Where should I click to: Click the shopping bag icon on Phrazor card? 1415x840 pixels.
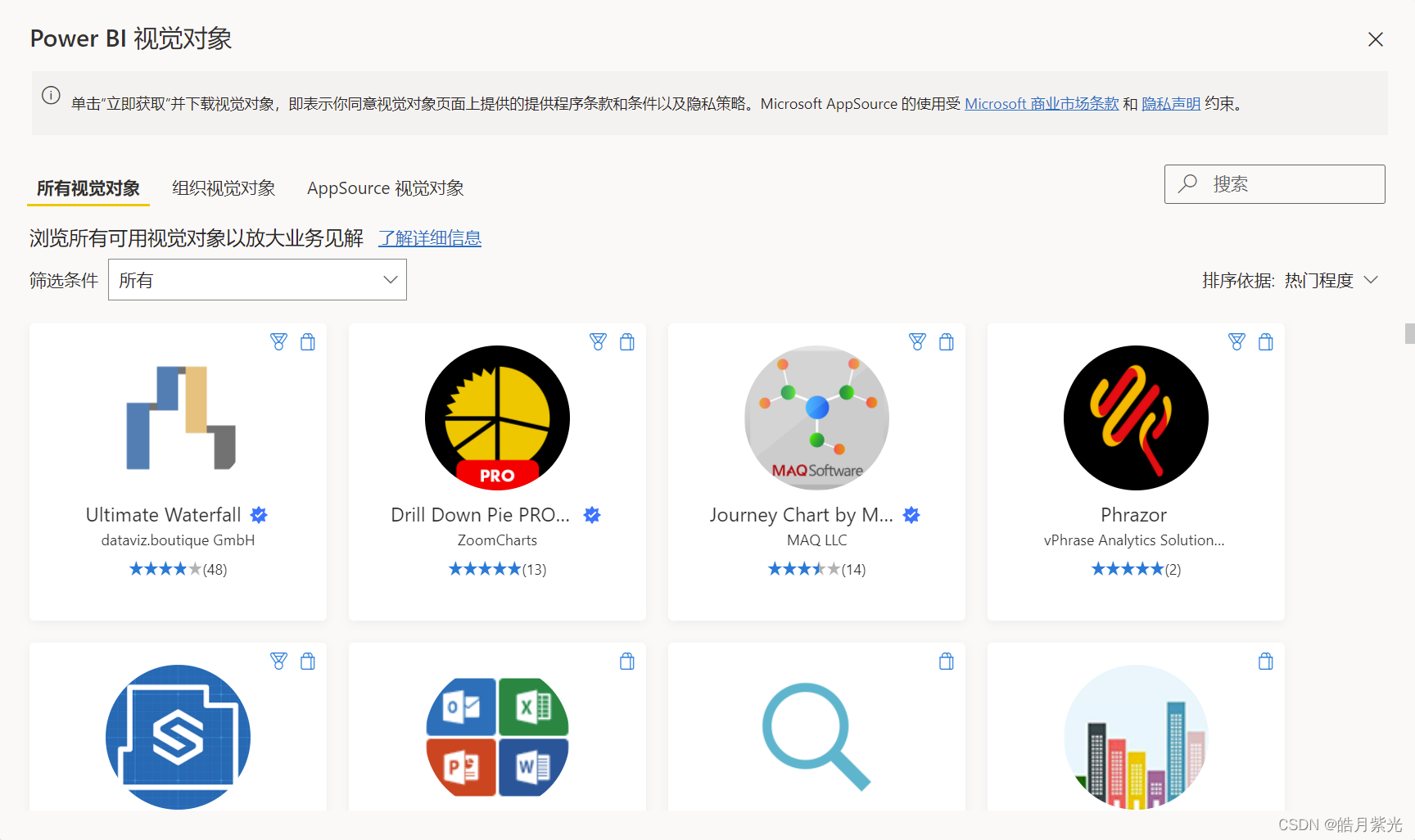pyautogui.click(x=1265, y=341)
